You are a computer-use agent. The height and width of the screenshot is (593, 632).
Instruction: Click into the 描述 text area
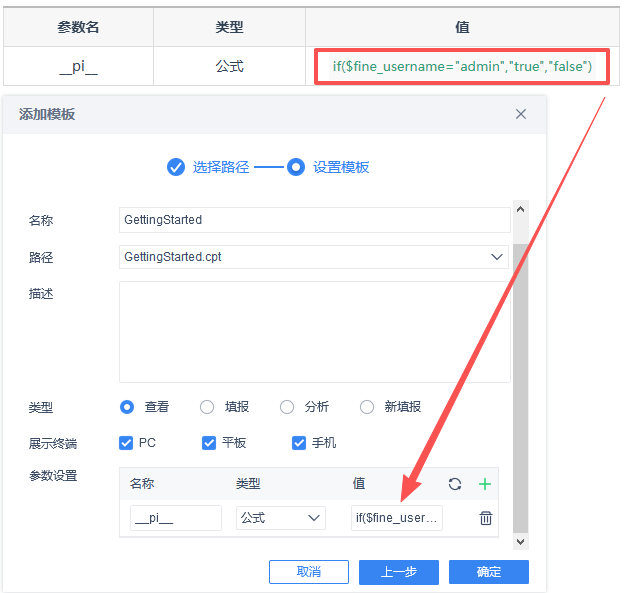point(314,332)
